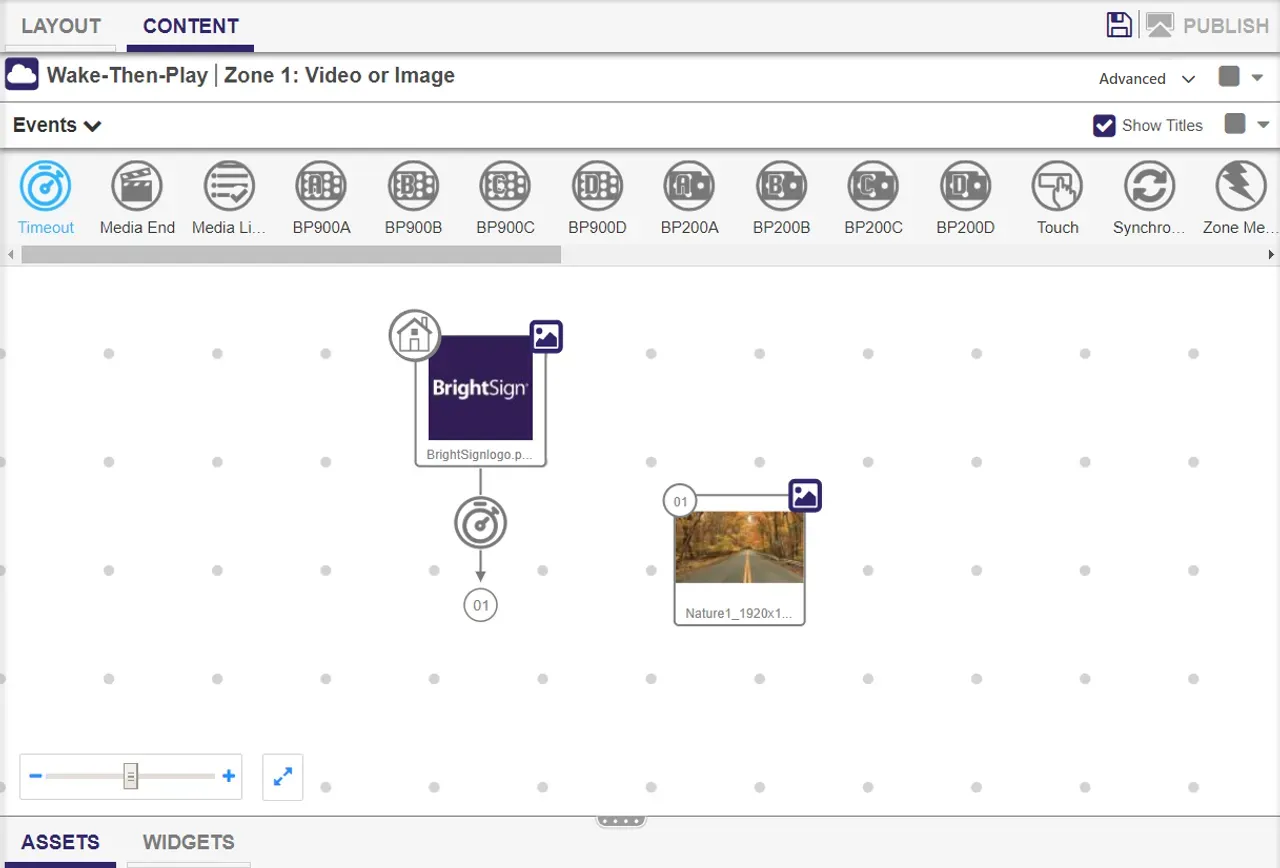Select the BP900C event icon
The height and width of the screenshot is (868, 1280).
[505, 186]
